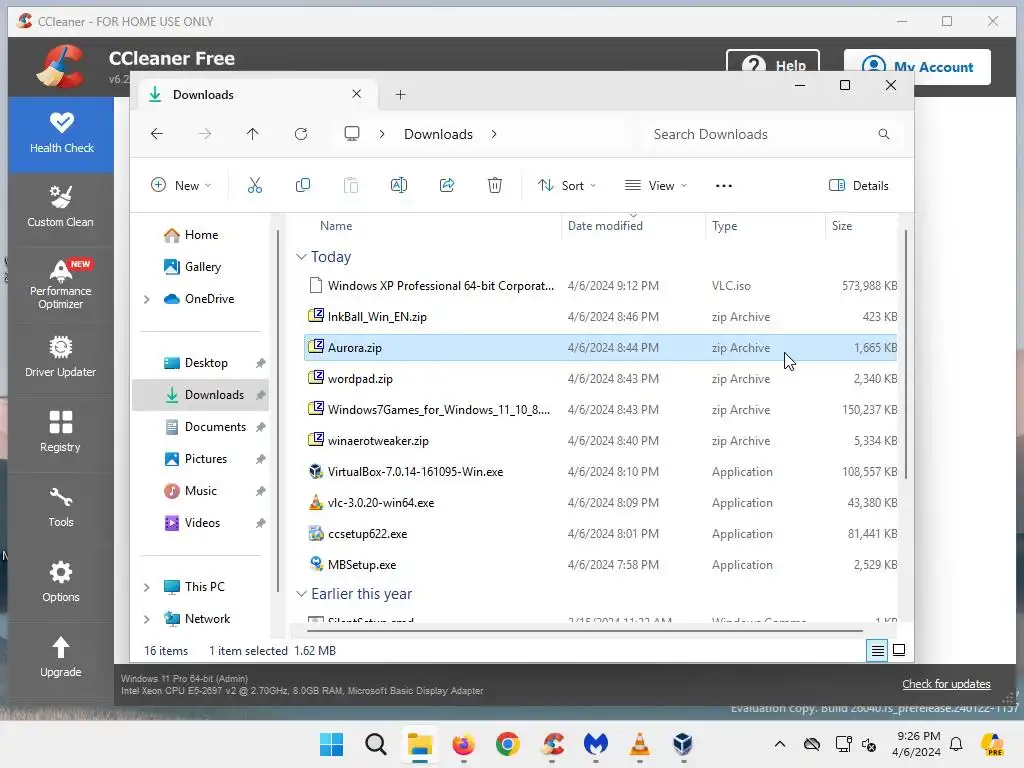The height and width of the screenshot is (768, 1024).
Task: Open Gallery in navigation pane
Action: (x=202, y=266)
